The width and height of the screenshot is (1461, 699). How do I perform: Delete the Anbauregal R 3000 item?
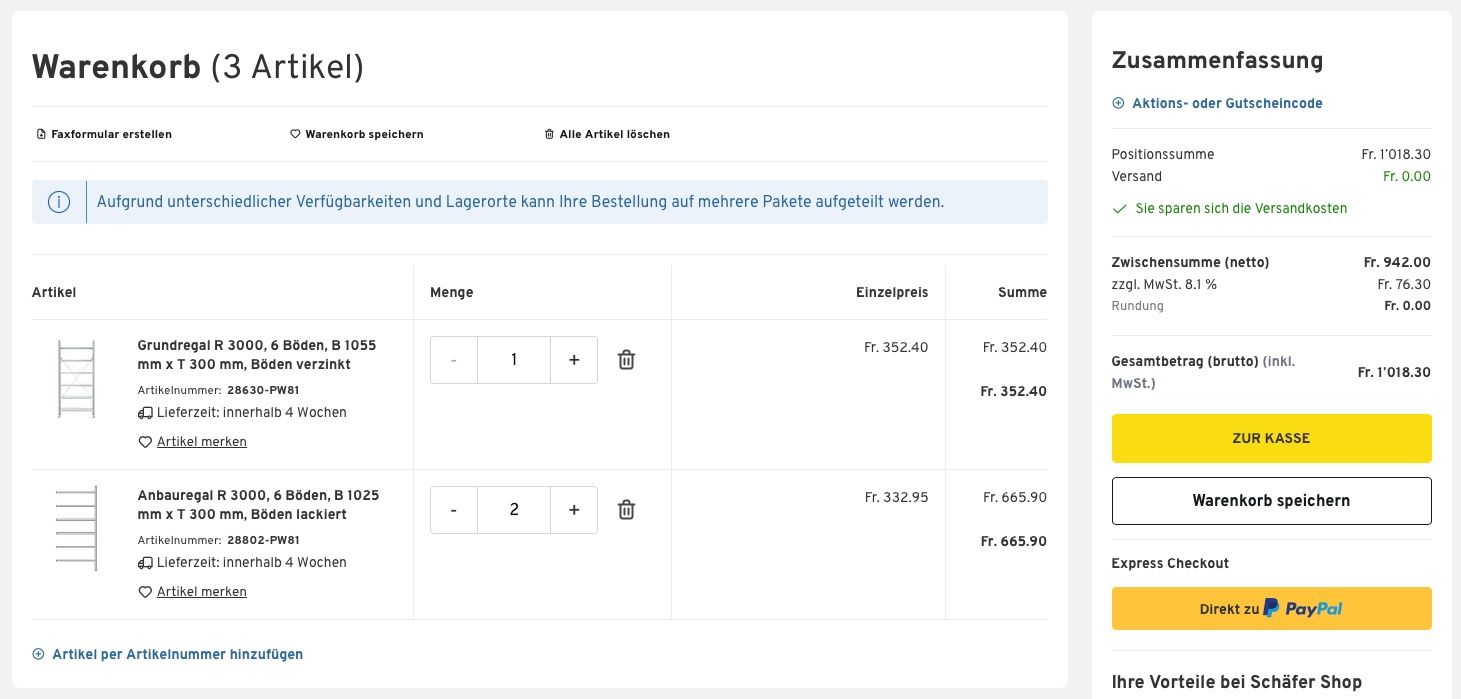tap(626, 510)
